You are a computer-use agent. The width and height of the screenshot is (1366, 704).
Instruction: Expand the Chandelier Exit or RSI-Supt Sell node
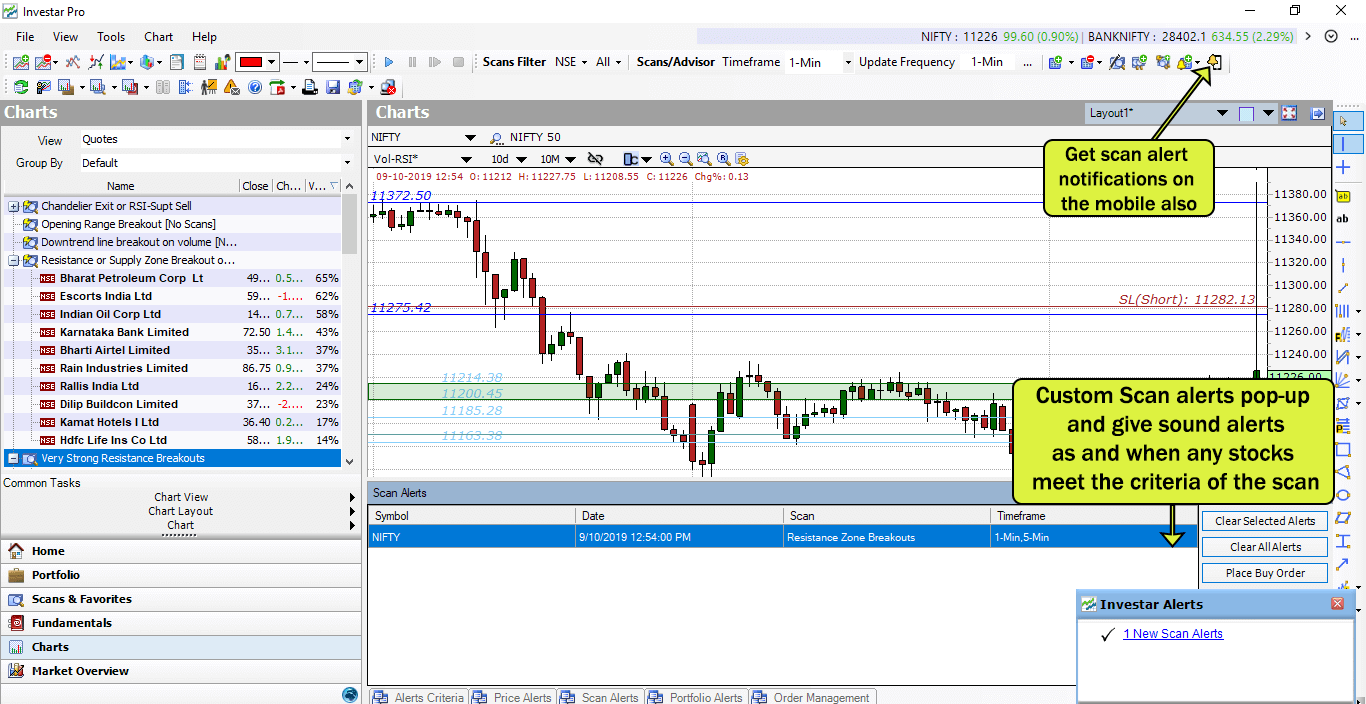coord(14,206)
